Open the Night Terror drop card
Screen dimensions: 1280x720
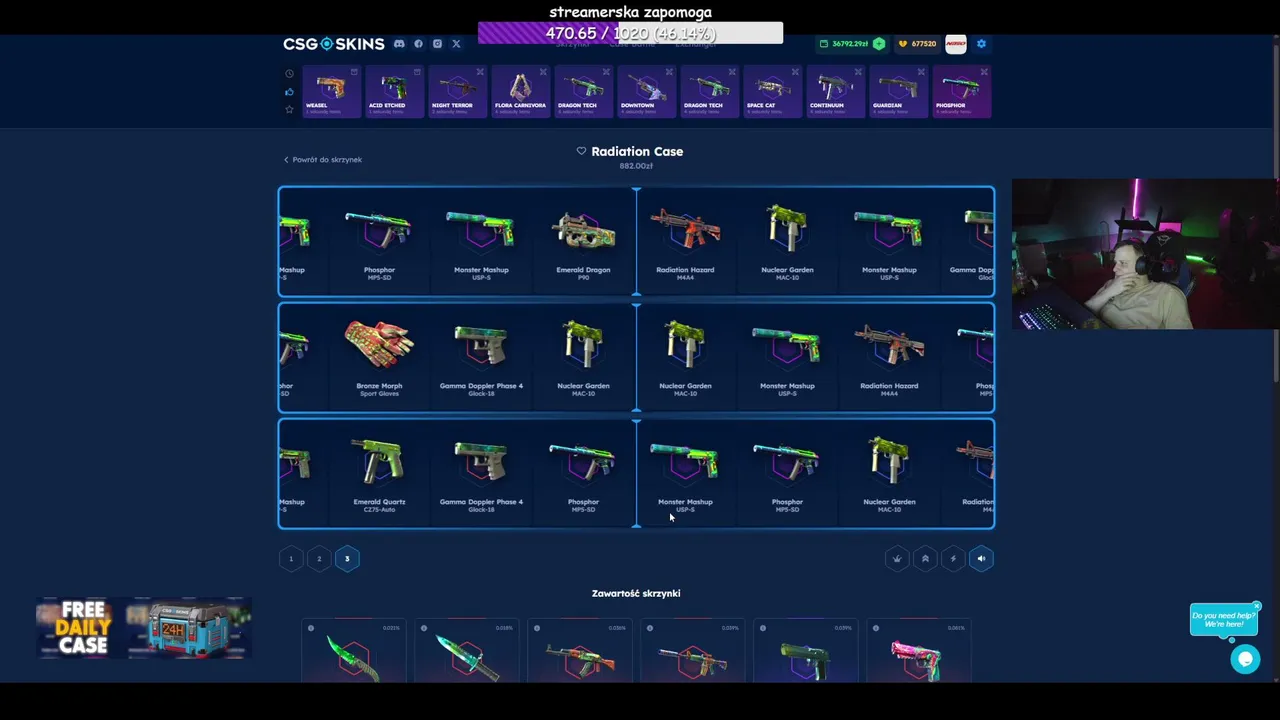tap(457, 92)
